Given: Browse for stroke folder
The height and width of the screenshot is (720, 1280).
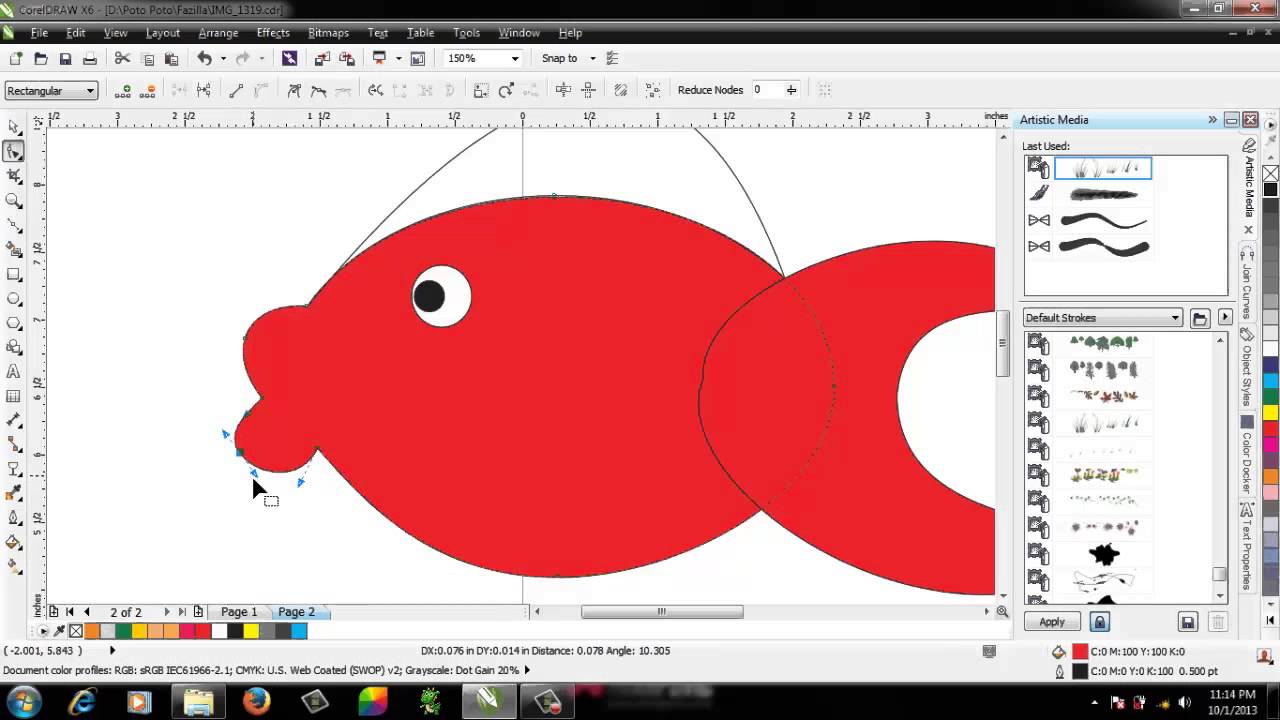Looking at the screenshot, I should (x=1200, y=318).
